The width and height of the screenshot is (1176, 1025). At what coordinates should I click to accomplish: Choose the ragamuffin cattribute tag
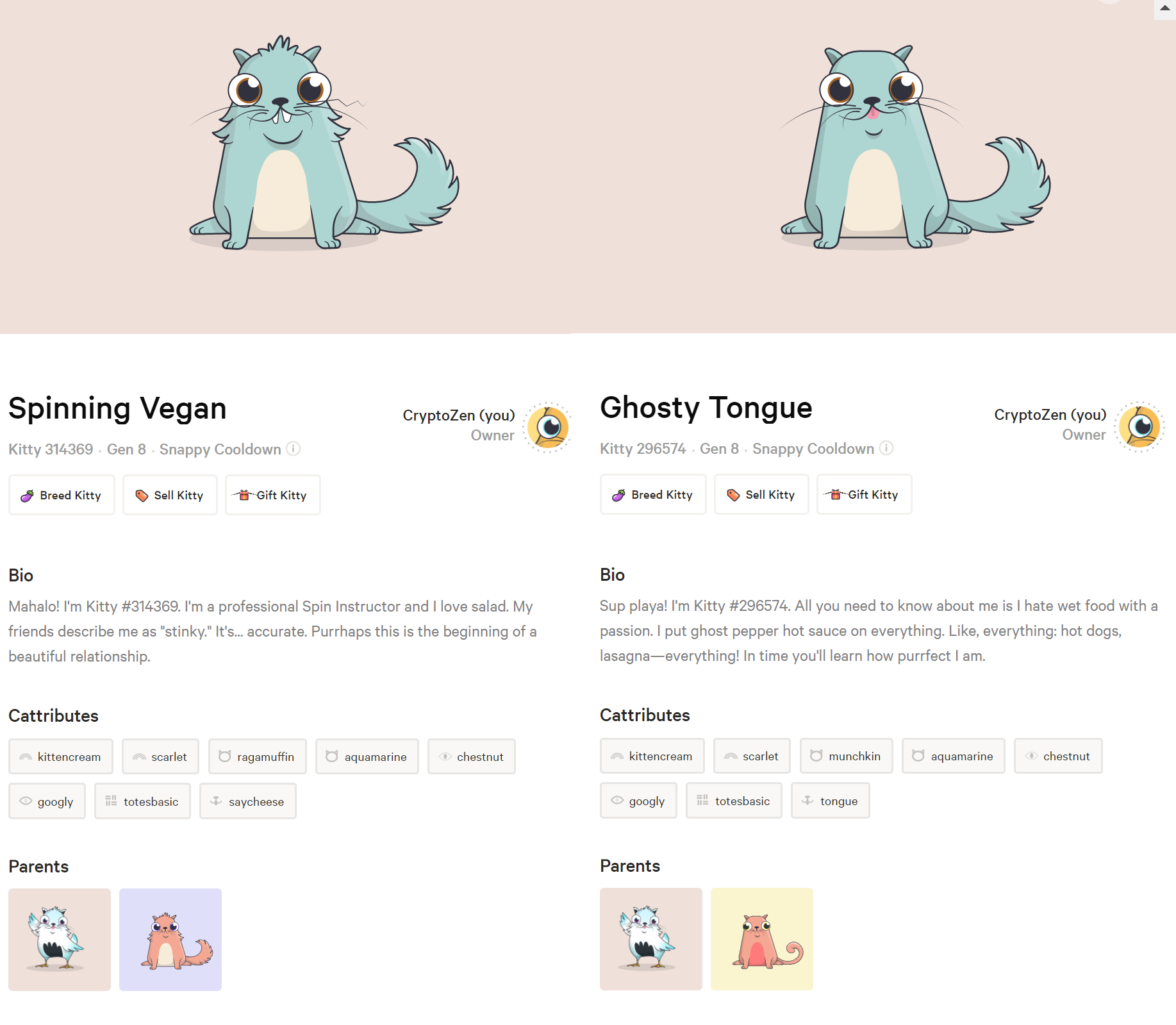point(258,756)
